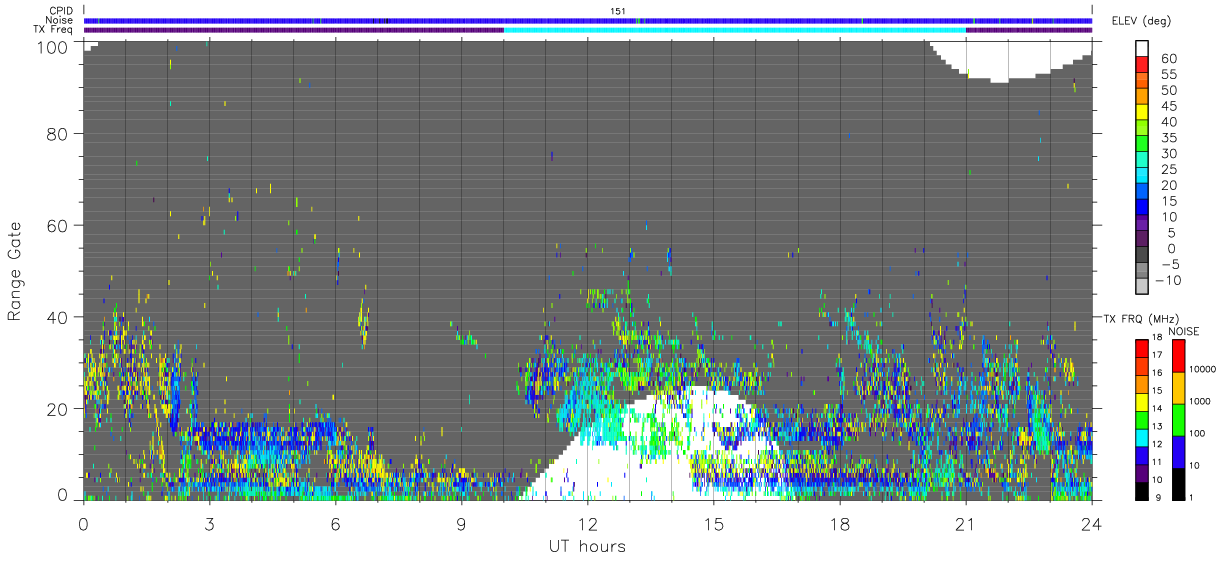Pick the yellow swatch on ELEV color bar

(x=1143, y=113)
